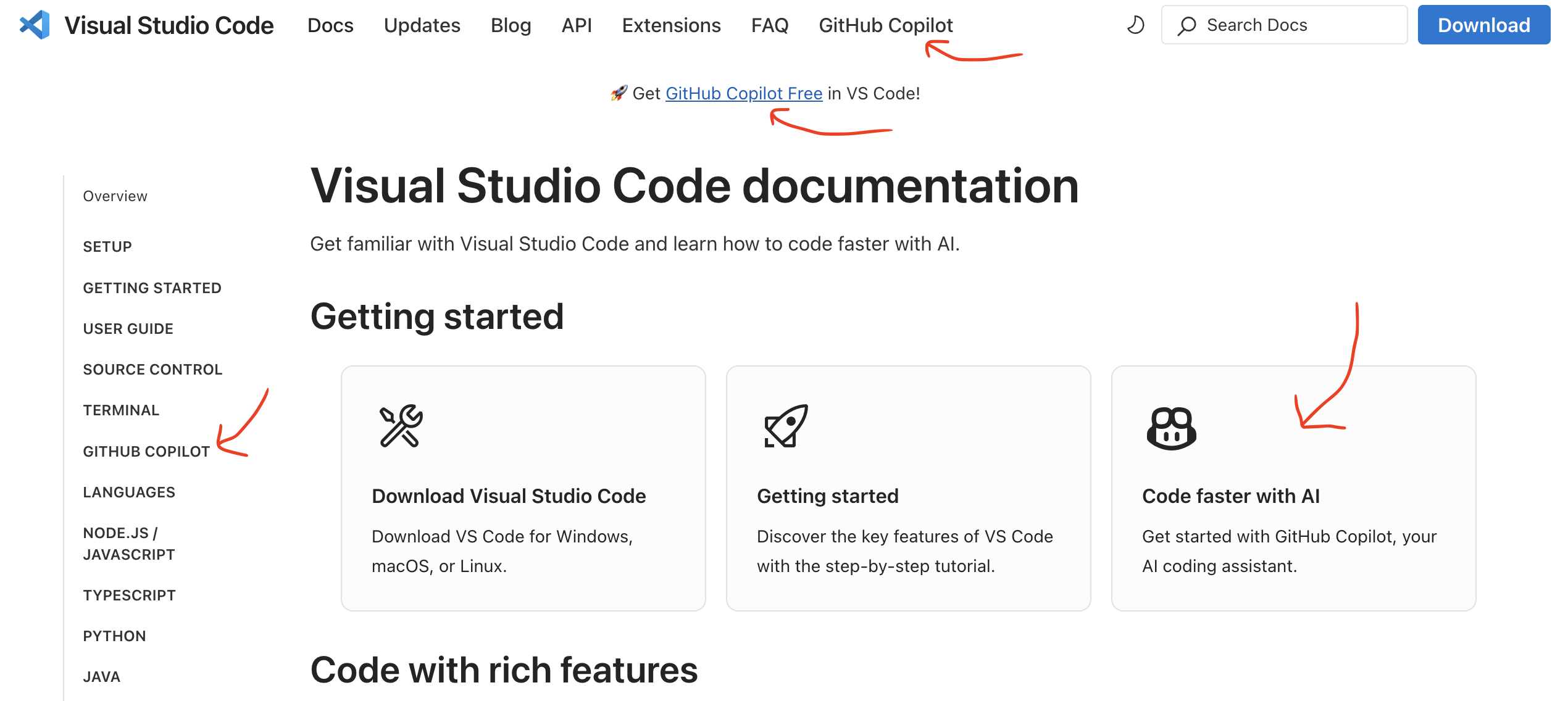Open the FAQ nav link

(x=770, y=25)
